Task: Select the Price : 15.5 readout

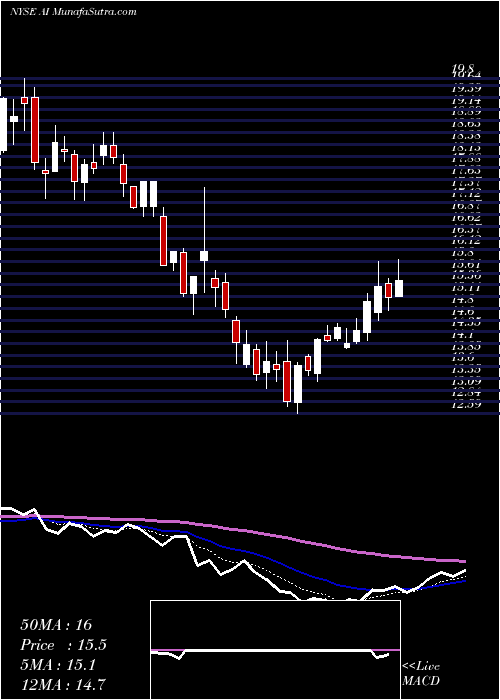Action: pyautogui.click(x=63, y=645)
